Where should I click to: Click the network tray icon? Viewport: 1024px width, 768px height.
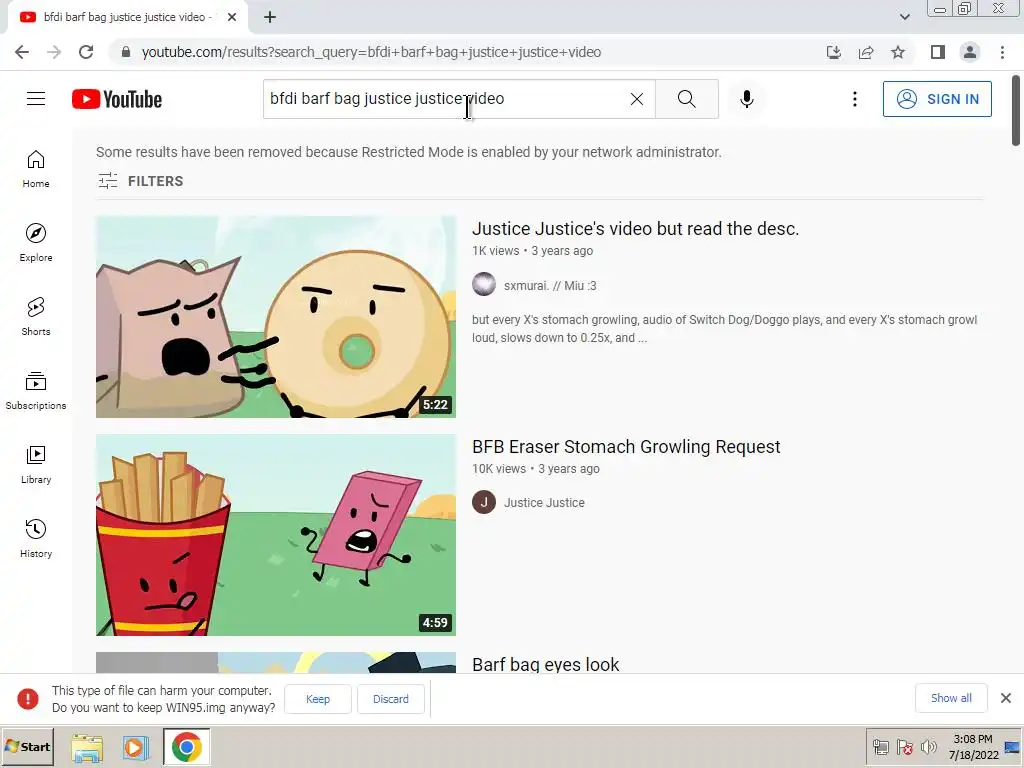[880, 746]
